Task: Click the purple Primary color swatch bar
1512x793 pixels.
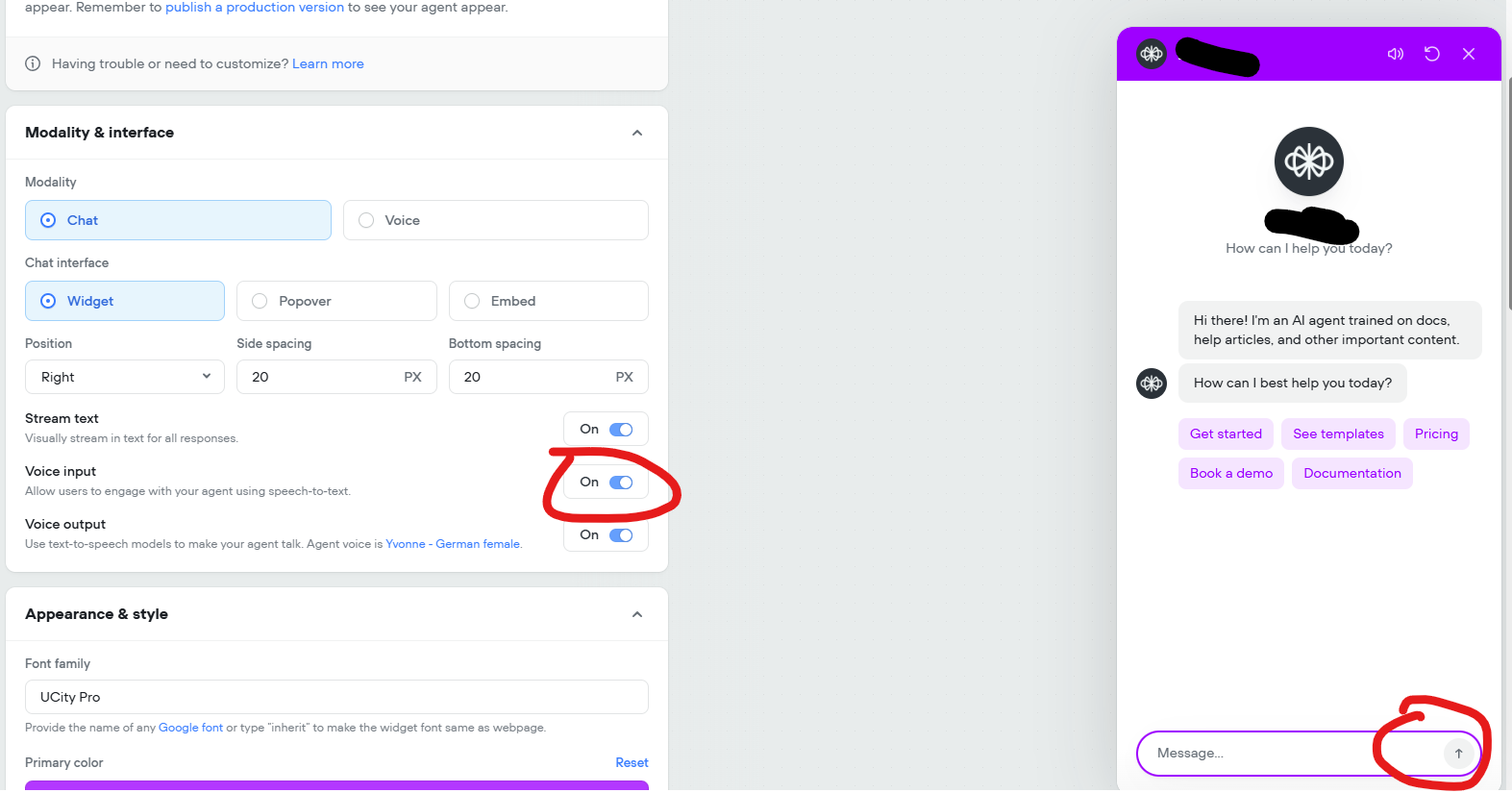Action: (336, 785)
